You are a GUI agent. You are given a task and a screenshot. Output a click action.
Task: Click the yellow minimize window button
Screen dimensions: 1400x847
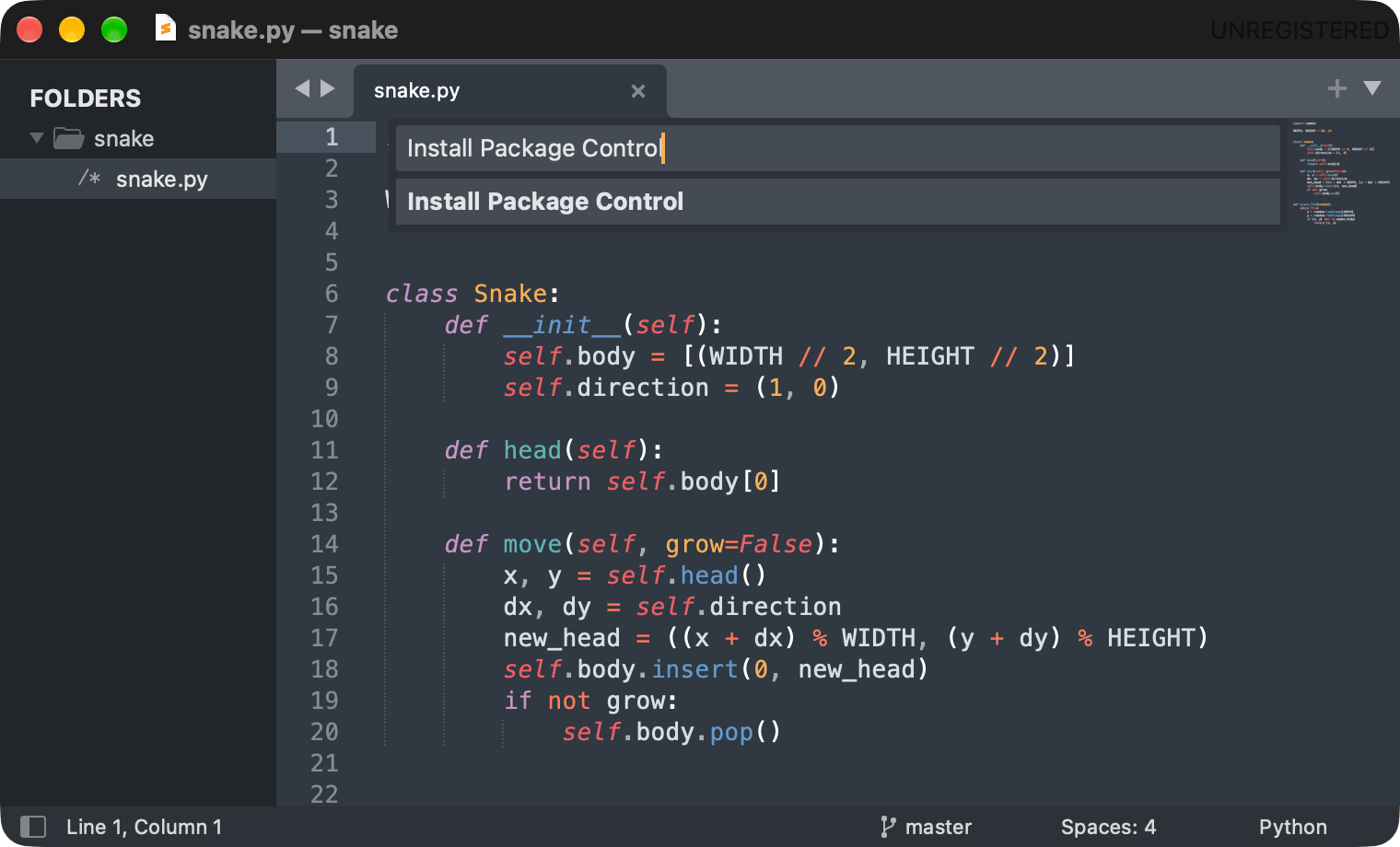72,29
